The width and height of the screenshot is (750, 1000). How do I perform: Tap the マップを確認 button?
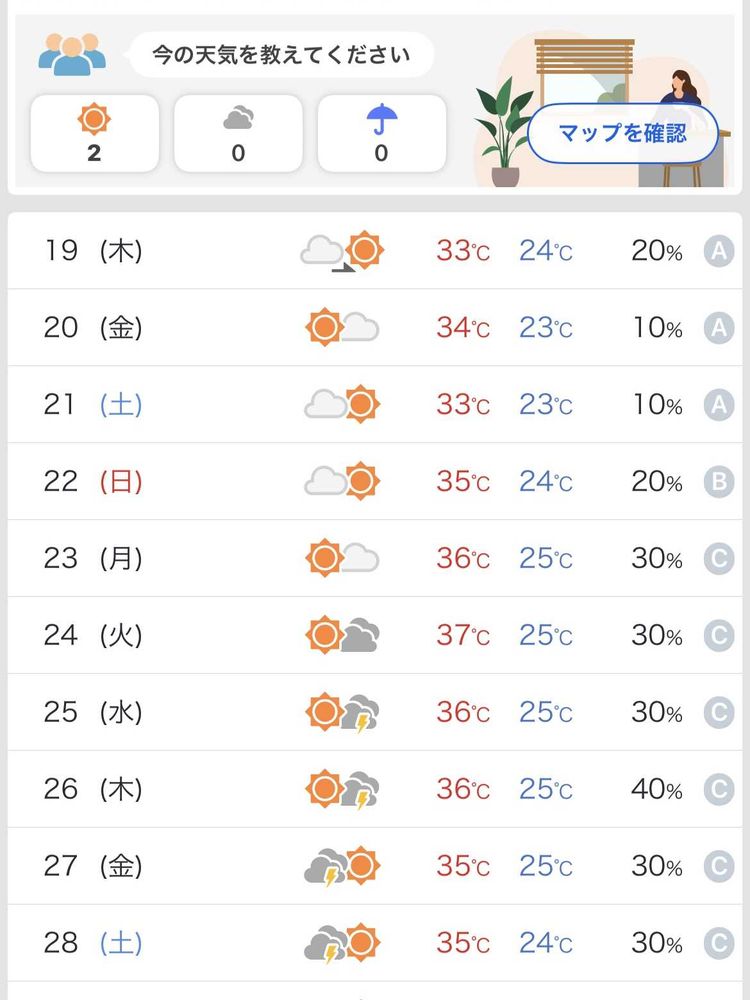[622, 133]
